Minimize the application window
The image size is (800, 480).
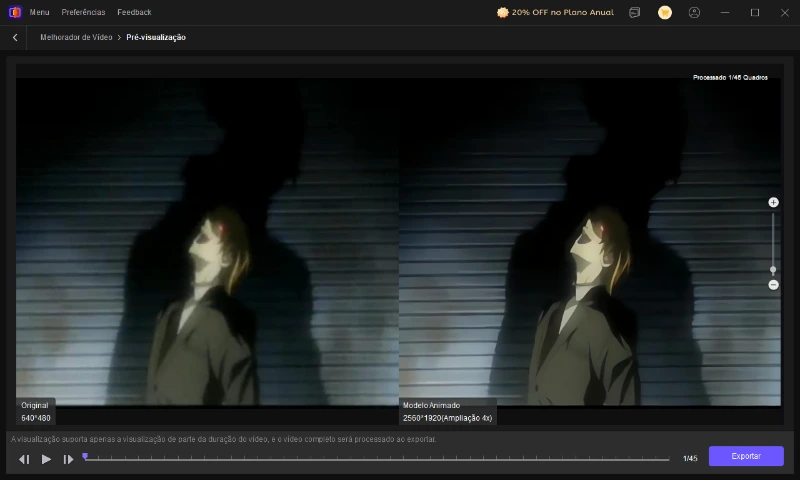pyautogui.click(x=725, y=12)
